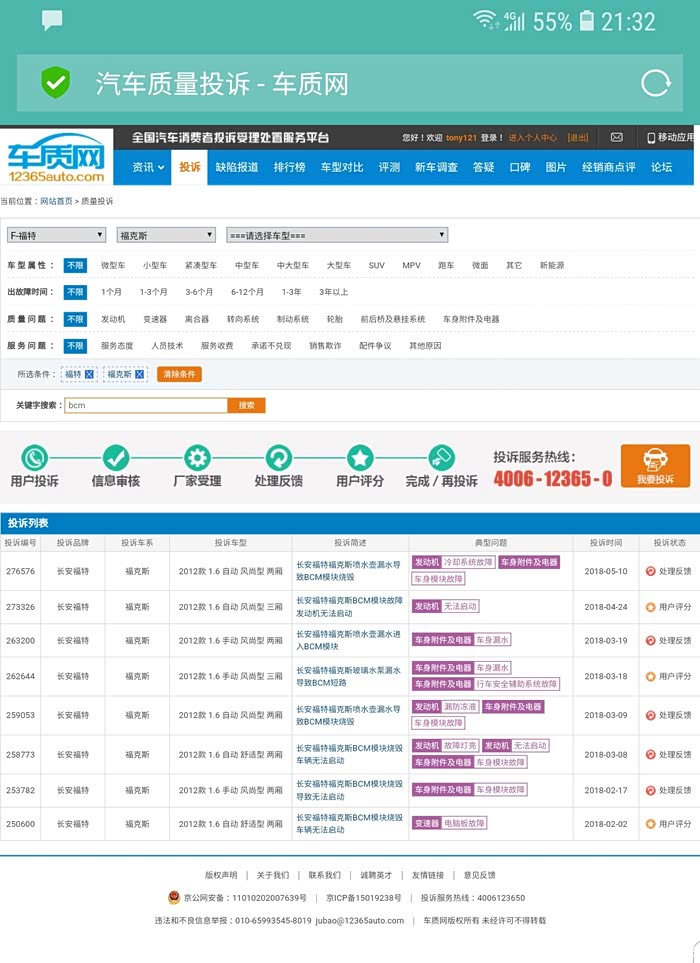Click the 信息审核 checkmark icon
The height and width of the screenshot is (963, 700).
click(116, 458)
